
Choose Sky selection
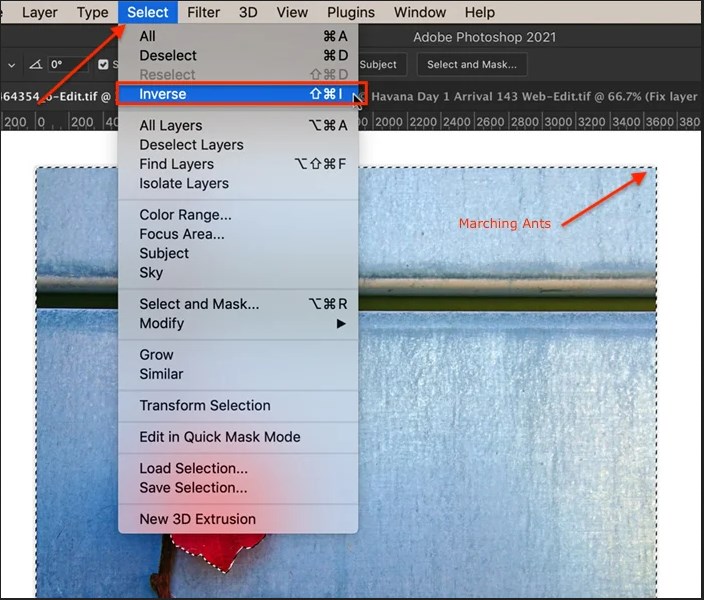click(238, 273)
